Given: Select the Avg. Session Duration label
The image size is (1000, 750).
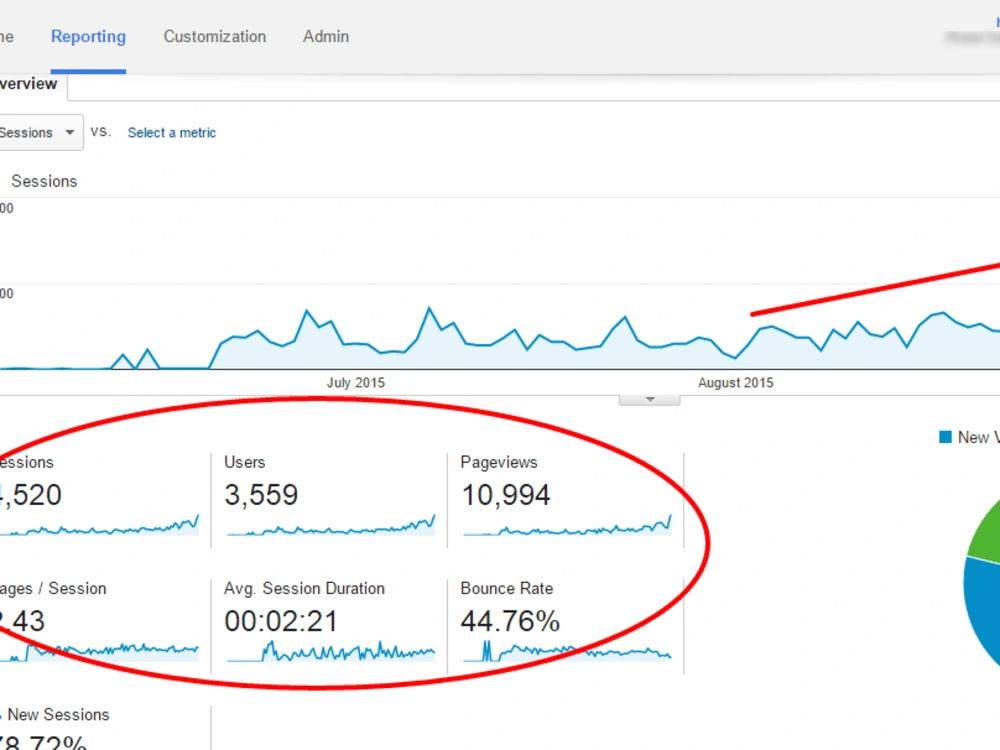Looking at the screenshot, I should (x=304, y=588).
